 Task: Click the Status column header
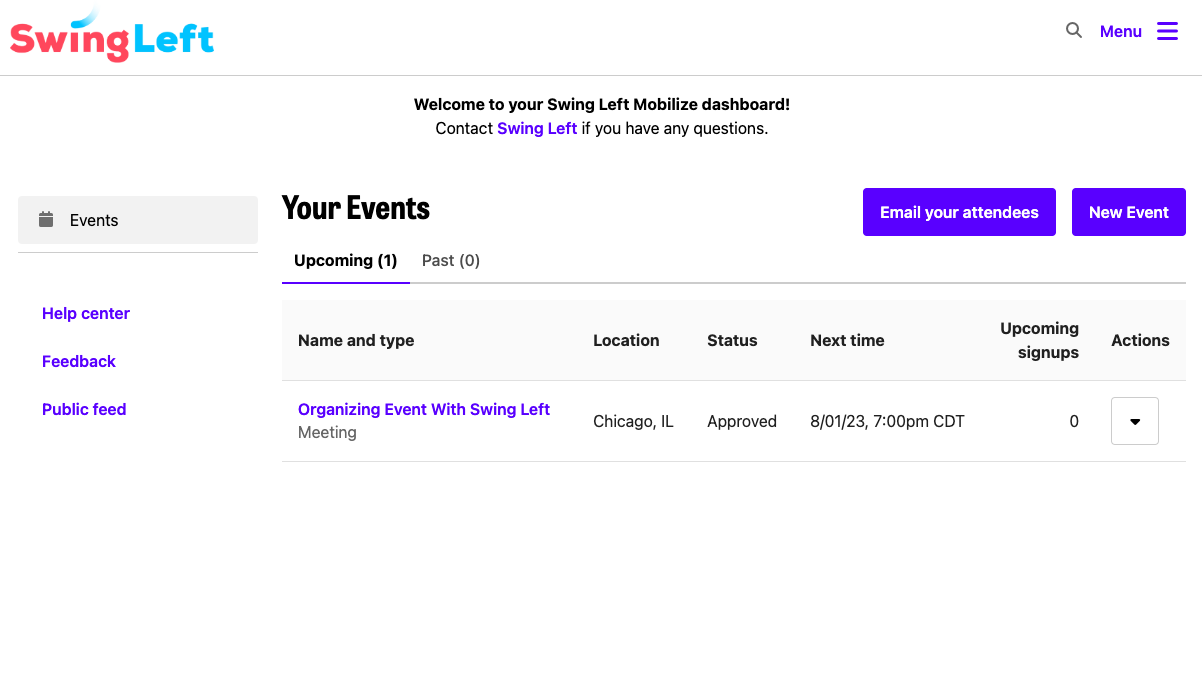(x=732, y=340)
